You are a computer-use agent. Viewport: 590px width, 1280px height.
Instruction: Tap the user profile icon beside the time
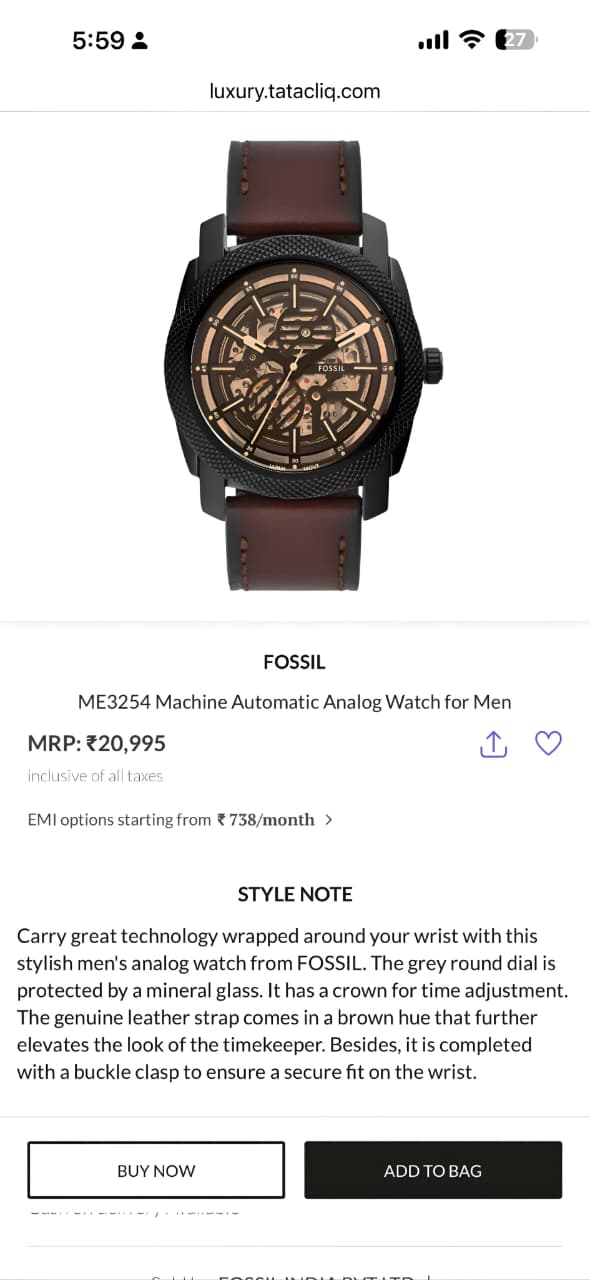pyautogui.click(x=140, y=41)
